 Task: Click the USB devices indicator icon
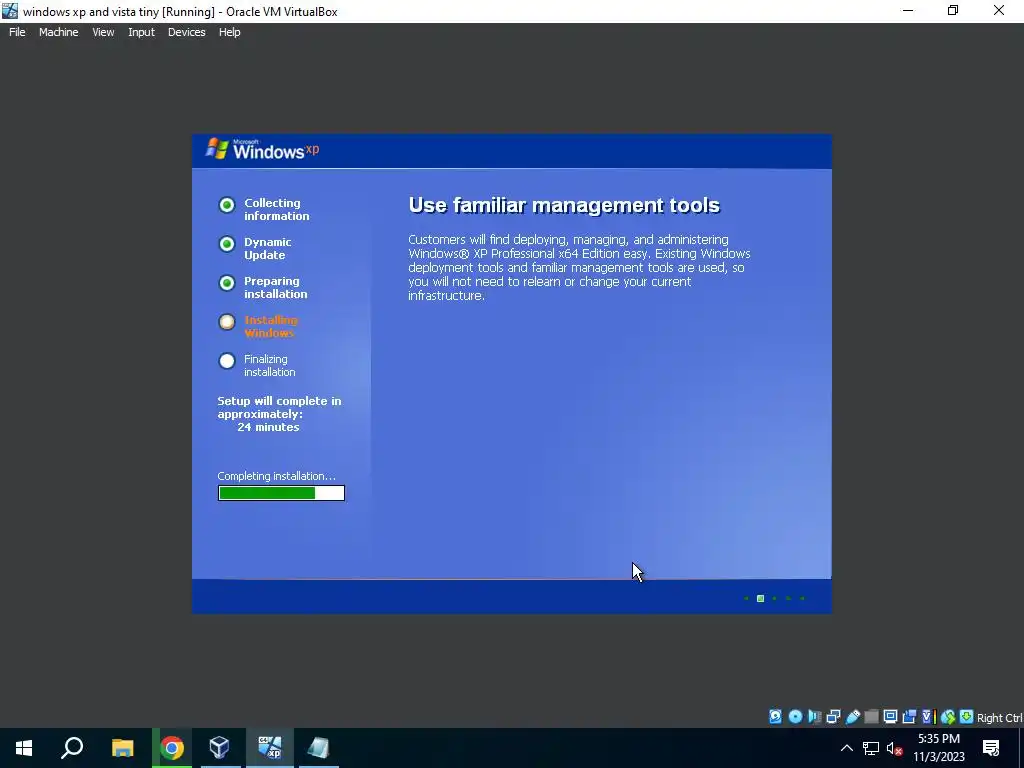(x=853, y=717)
